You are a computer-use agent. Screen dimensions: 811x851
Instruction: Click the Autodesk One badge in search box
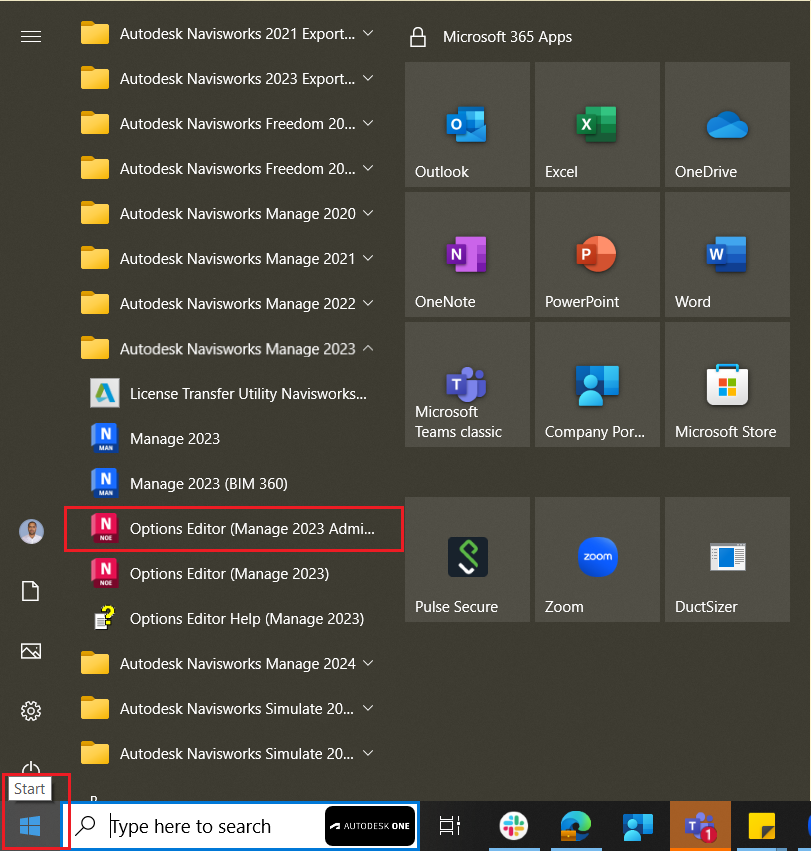coord(370,826)
